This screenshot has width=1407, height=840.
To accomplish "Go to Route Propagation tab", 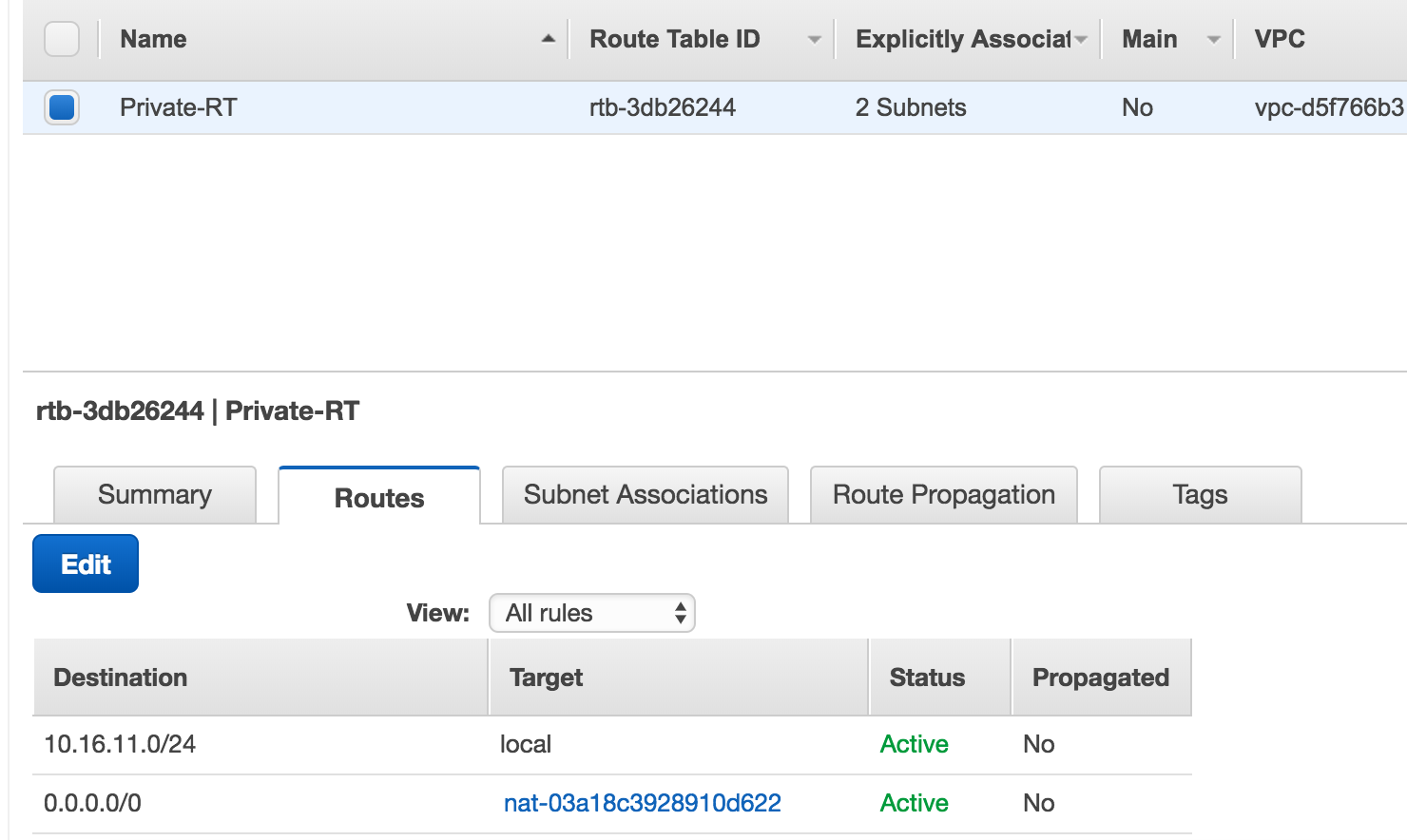I will pos(943,495).
